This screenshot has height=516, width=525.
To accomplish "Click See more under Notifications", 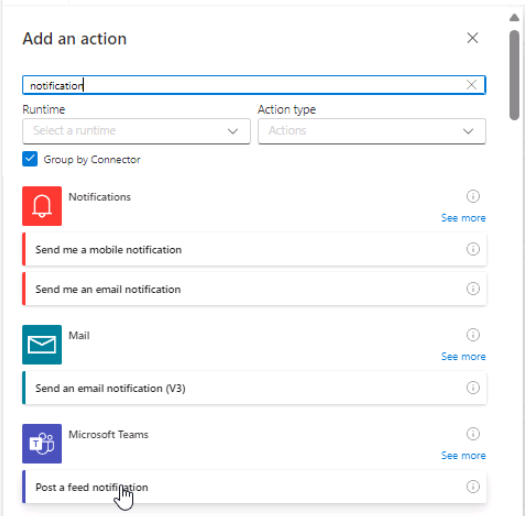I will (463, 218).
